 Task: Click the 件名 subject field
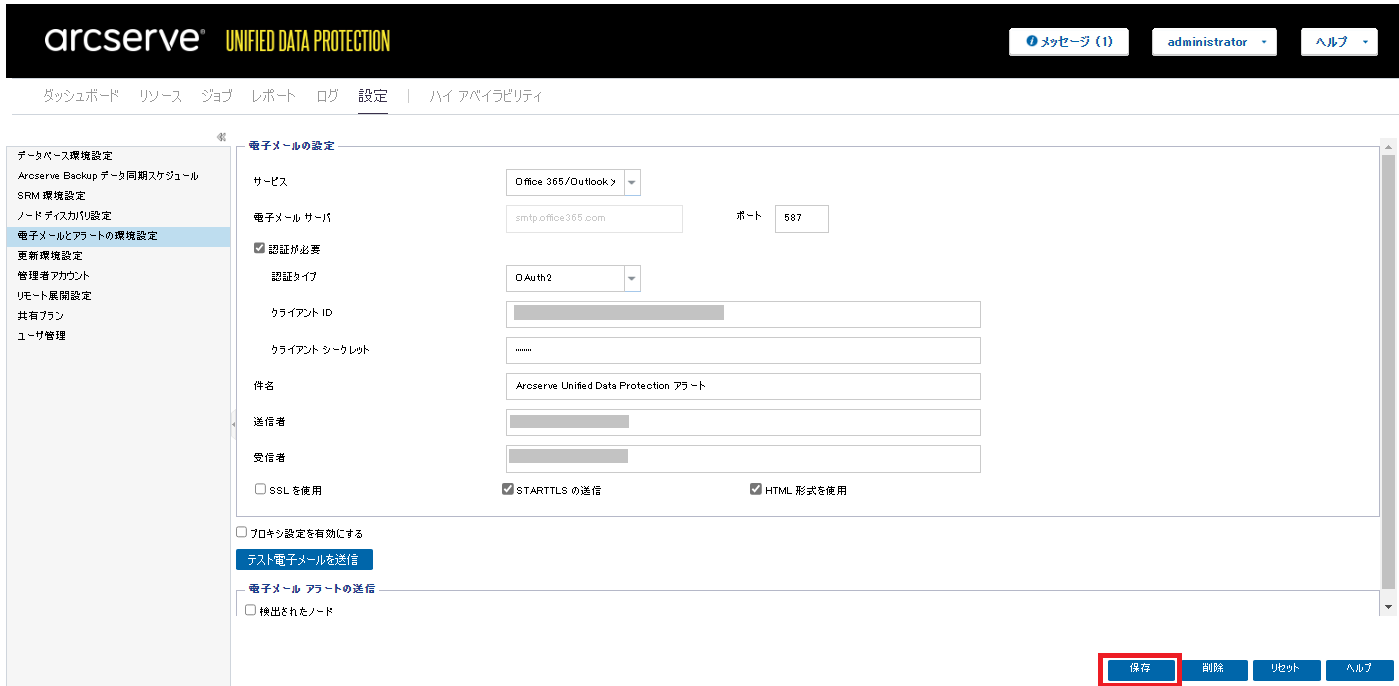[x=743, y=386]
